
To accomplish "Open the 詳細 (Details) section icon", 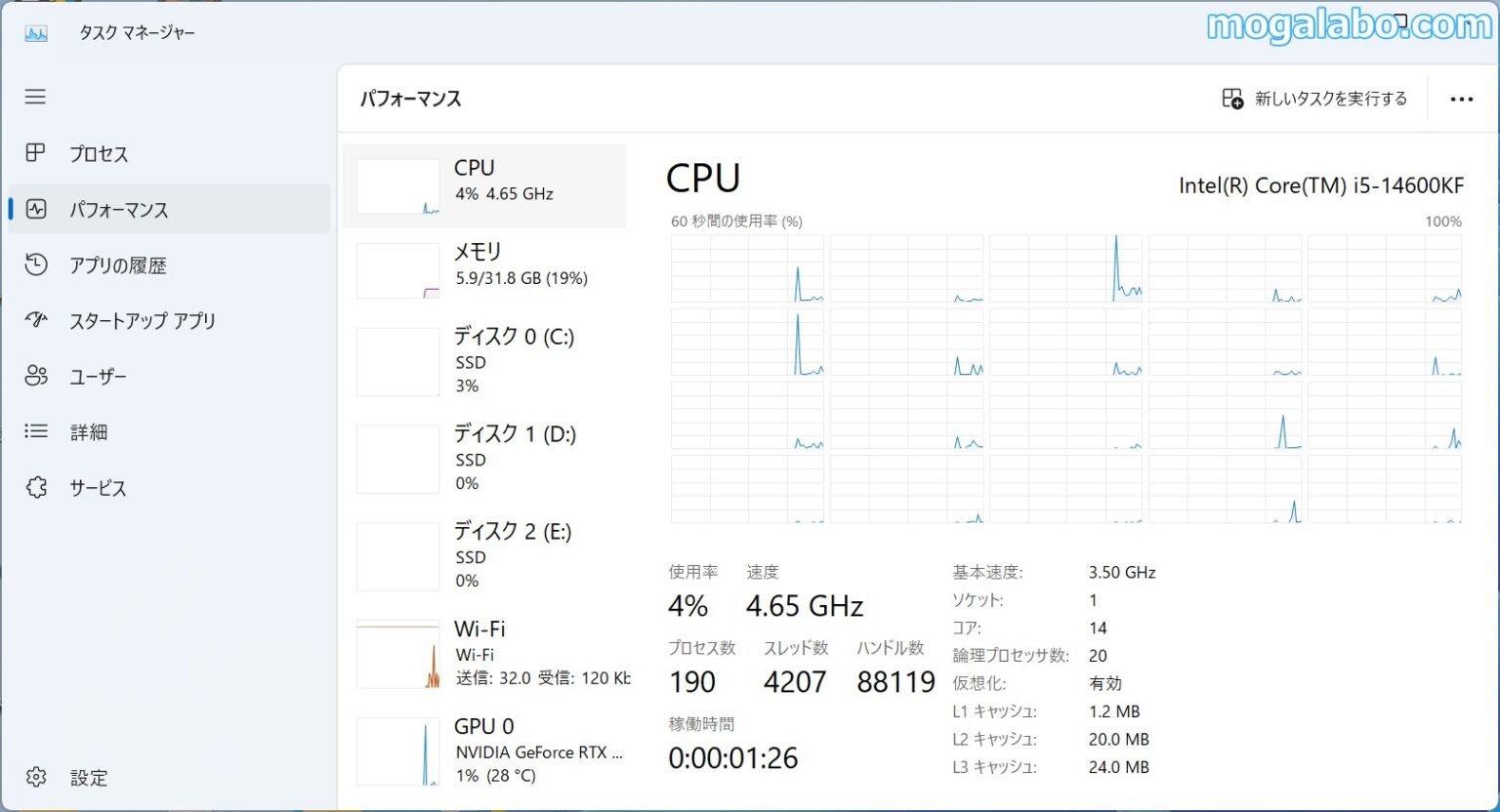I will [35, 431].
